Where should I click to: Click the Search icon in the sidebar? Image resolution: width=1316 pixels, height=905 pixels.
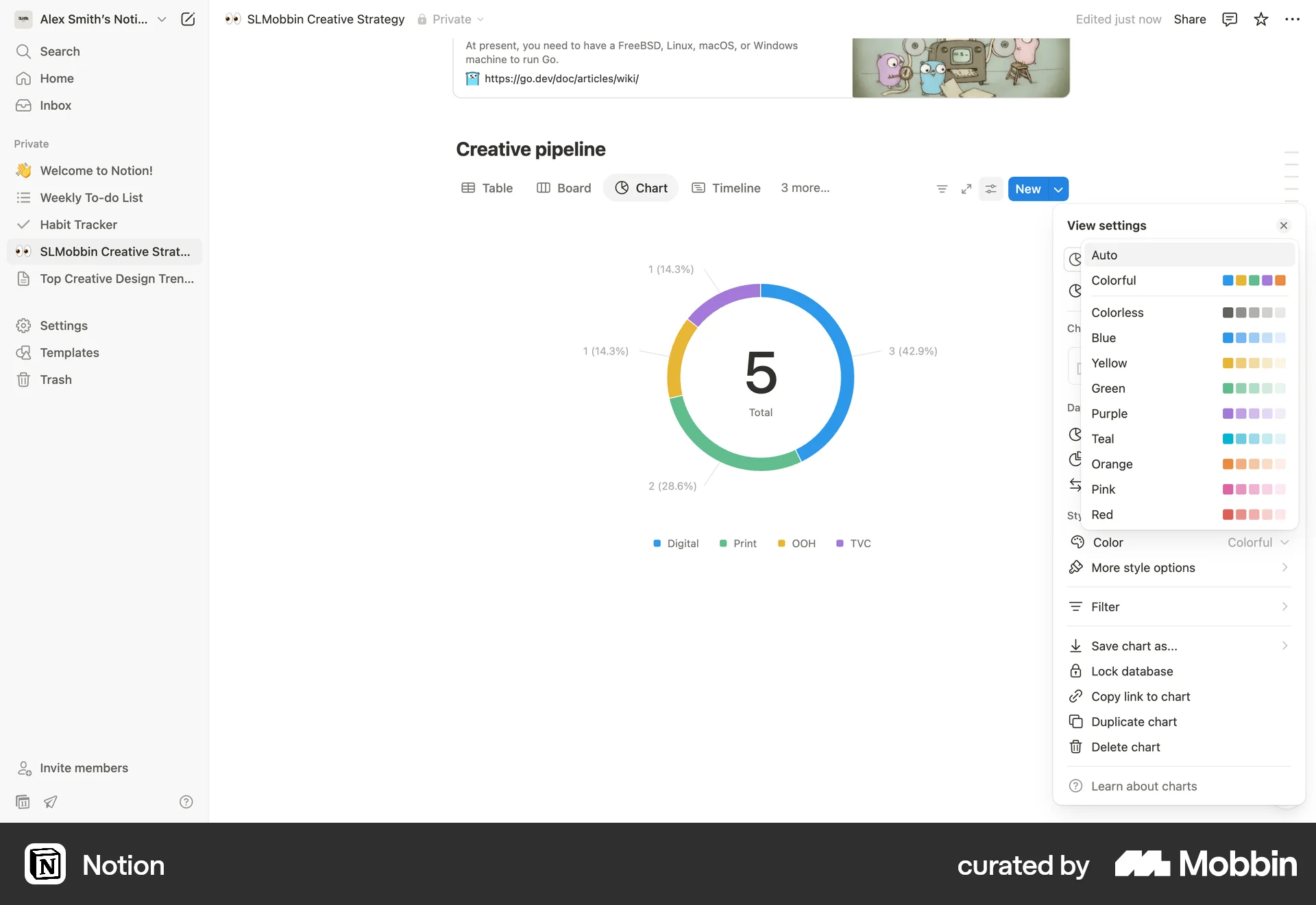tap(23, 51)
